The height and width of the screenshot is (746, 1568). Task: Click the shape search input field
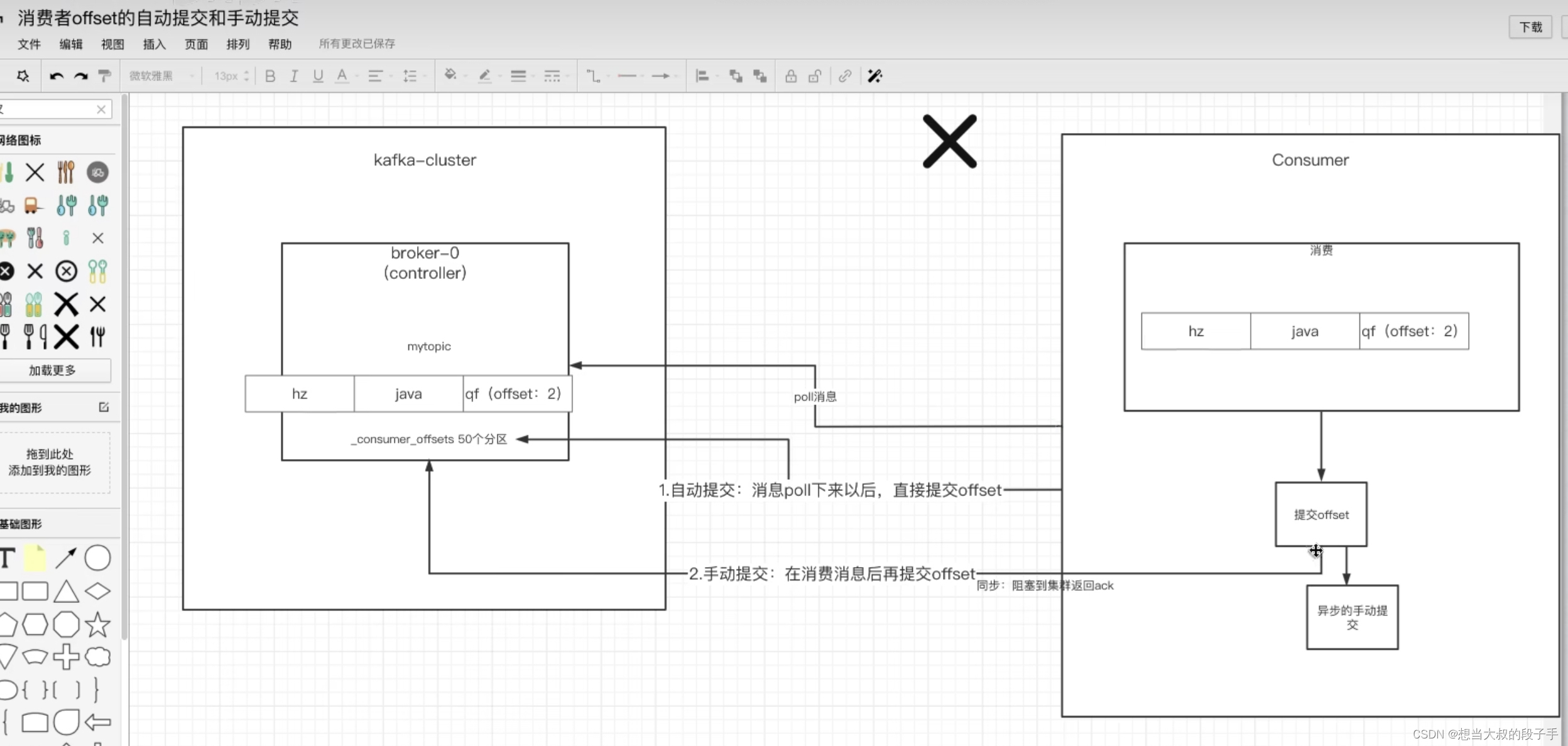click(50, 109)
